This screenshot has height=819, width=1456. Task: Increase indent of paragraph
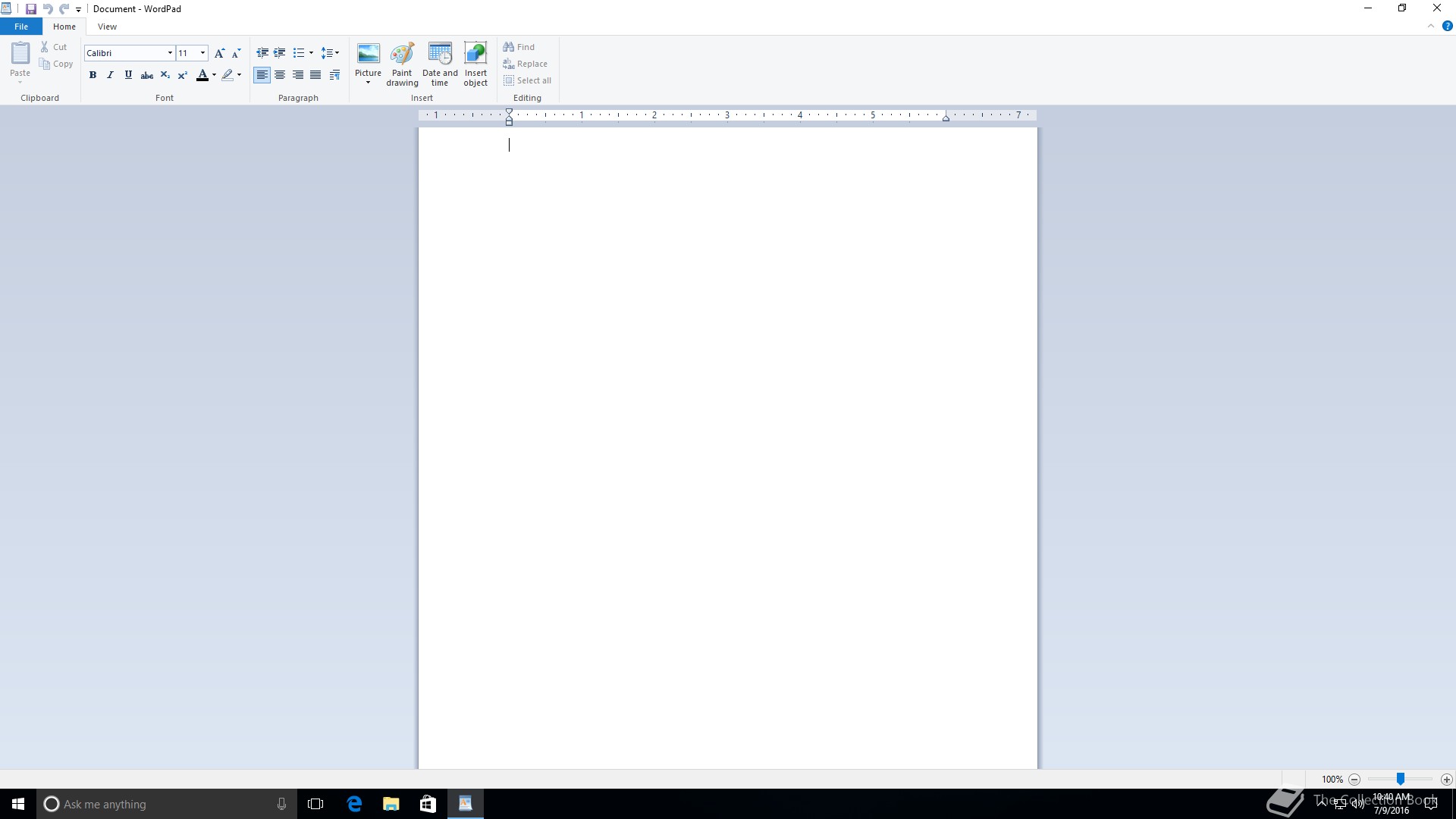pyautogui.click(x=279, y=53)
